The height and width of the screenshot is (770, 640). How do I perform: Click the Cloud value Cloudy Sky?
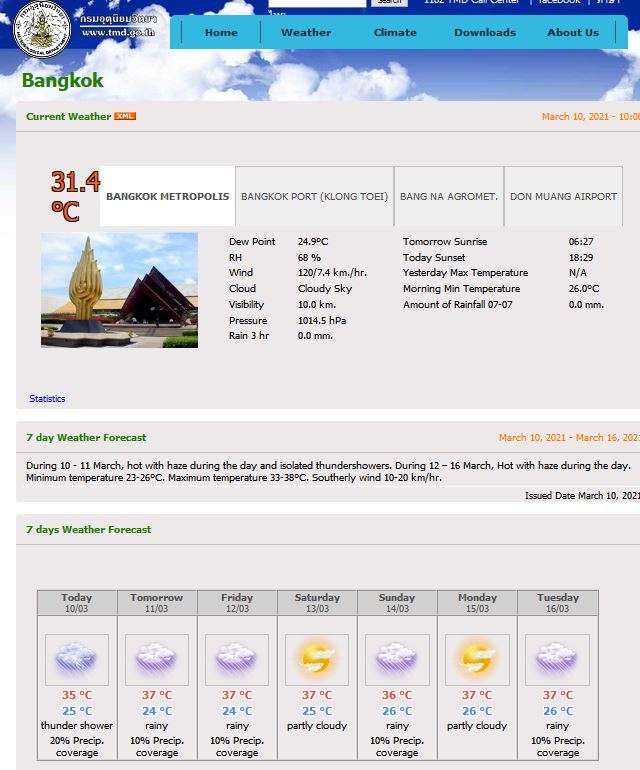325,289
